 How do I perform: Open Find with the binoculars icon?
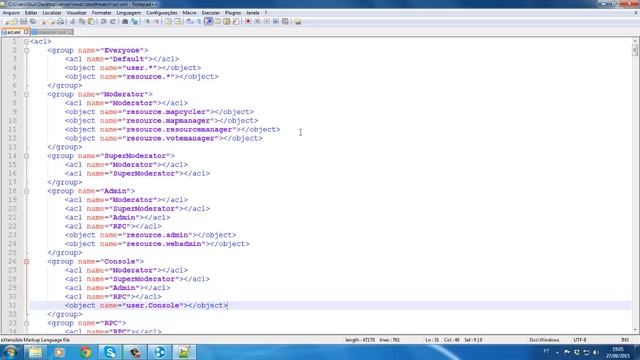tap(125, 21)
